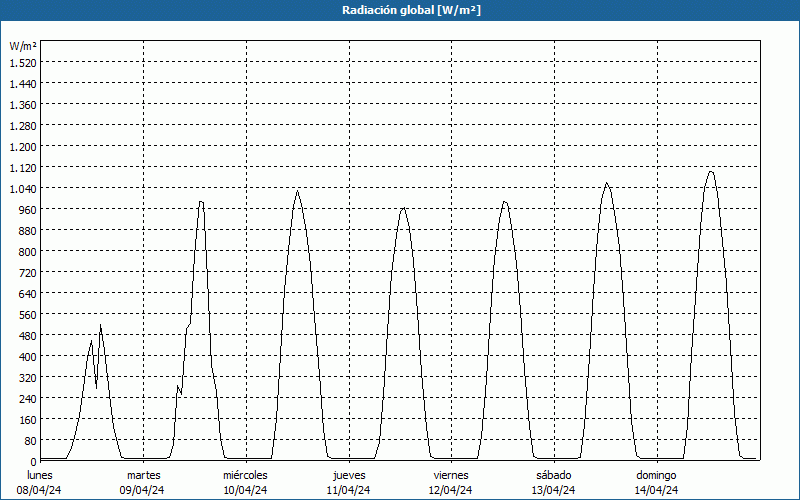Click the 'martes' day label
The width and height of the screenshot is (800, 500).
pos(144,475)
